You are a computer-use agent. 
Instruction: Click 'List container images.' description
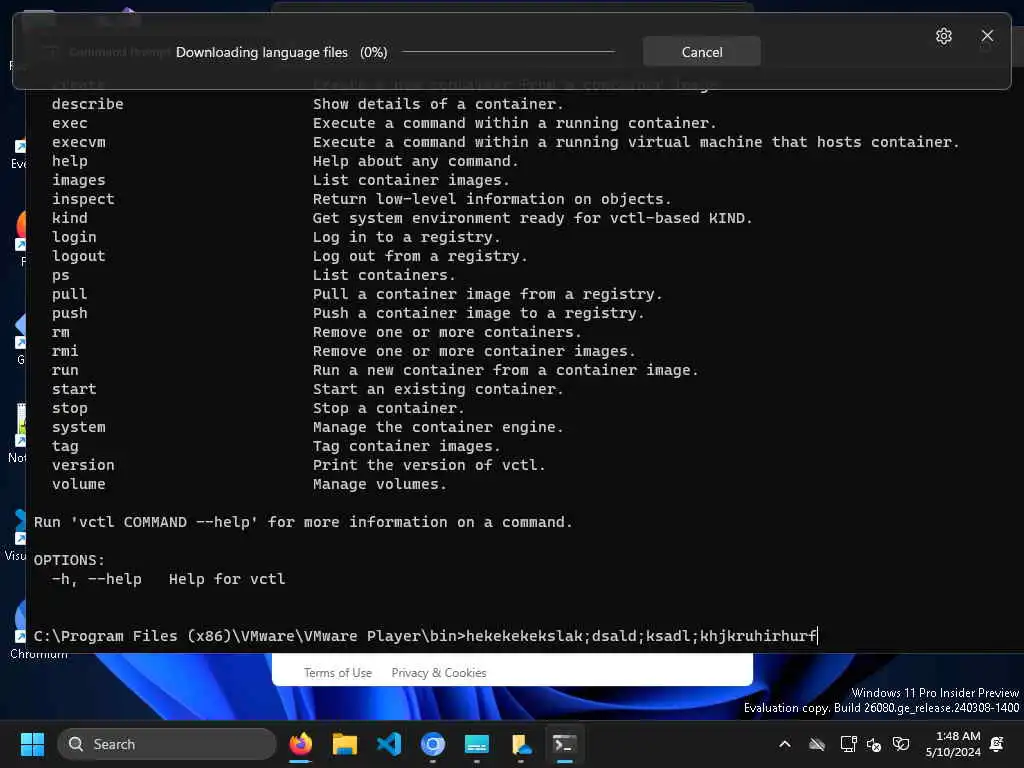point(411,180)
